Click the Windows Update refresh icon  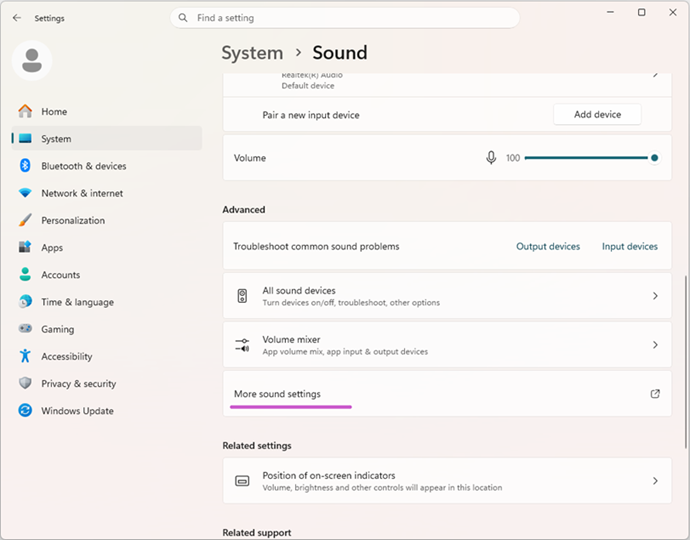pos(25,410)
